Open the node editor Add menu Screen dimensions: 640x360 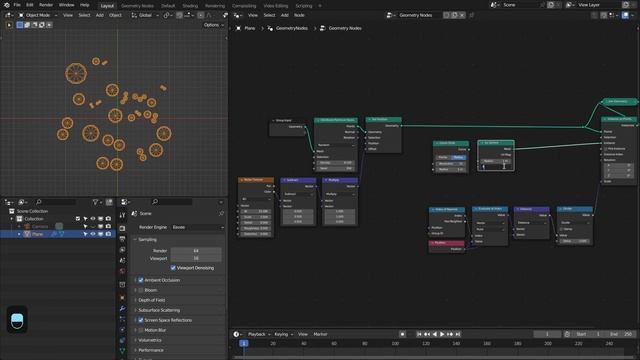coord(284,15)
